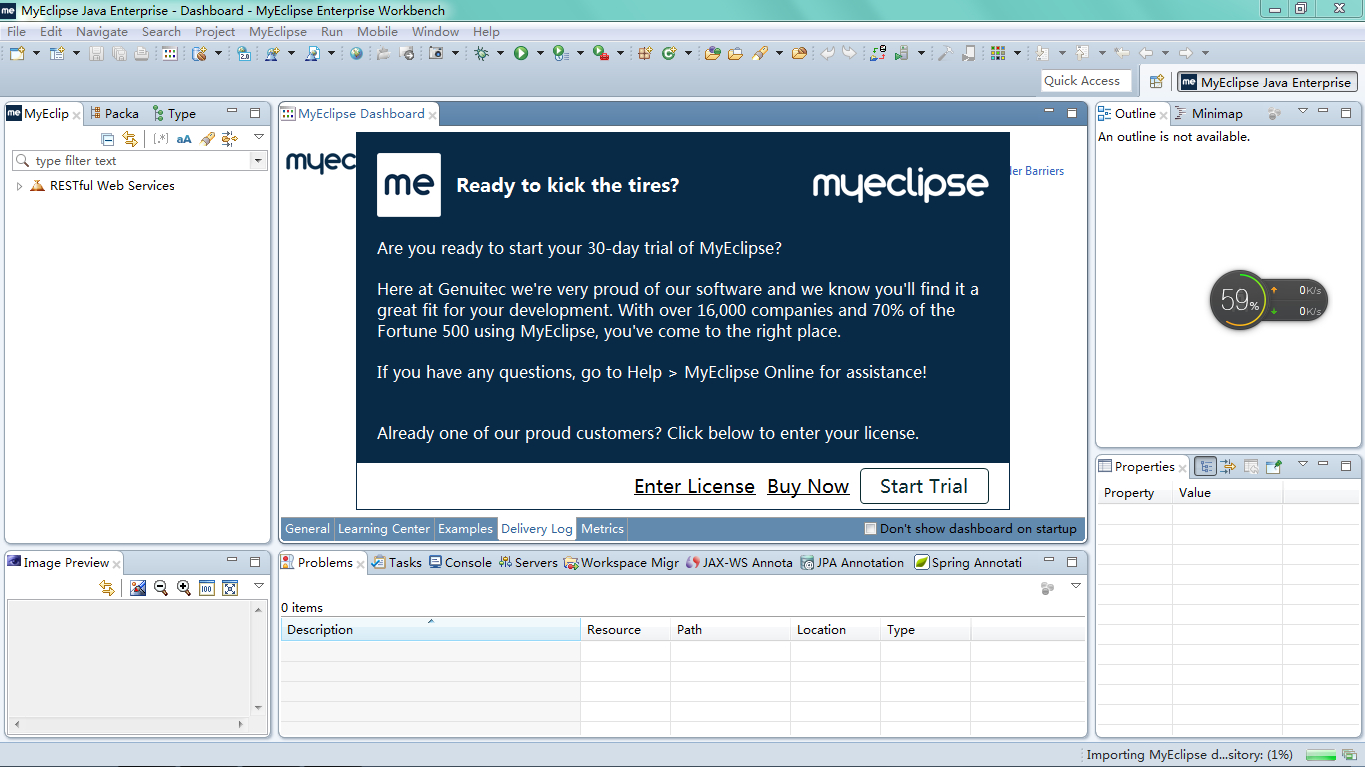Click the Save toolbar icon
The height and width of the screenshot is (767, 1365).
point(96,53)
